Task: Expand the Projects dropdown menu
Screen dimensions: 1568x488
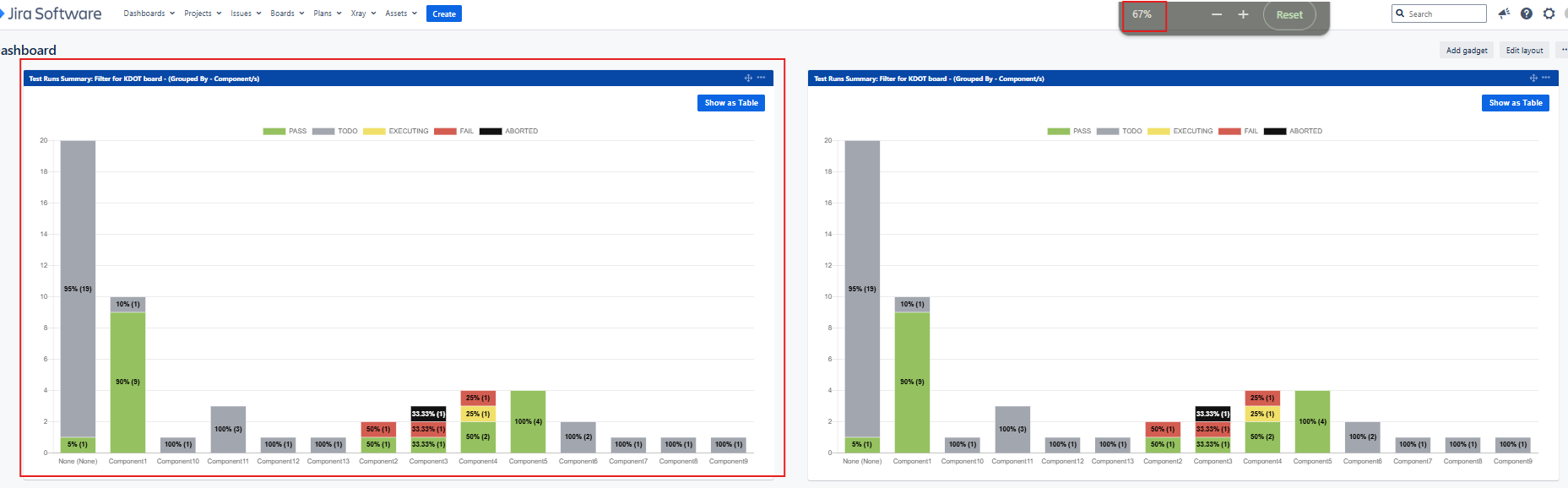Action: coord(203,14)
